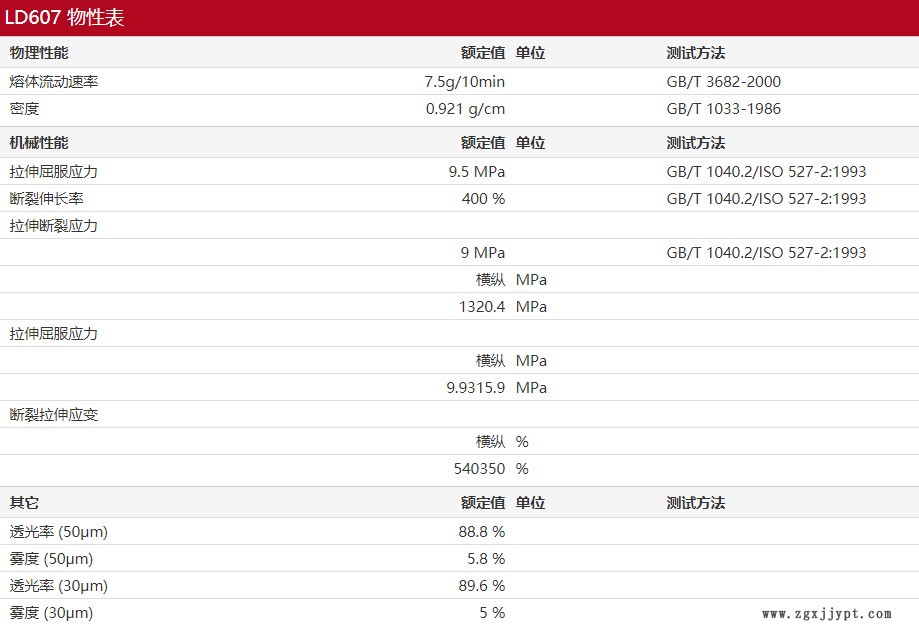Click the 拉伸断裂应力 row label

(x=54, y=226)
